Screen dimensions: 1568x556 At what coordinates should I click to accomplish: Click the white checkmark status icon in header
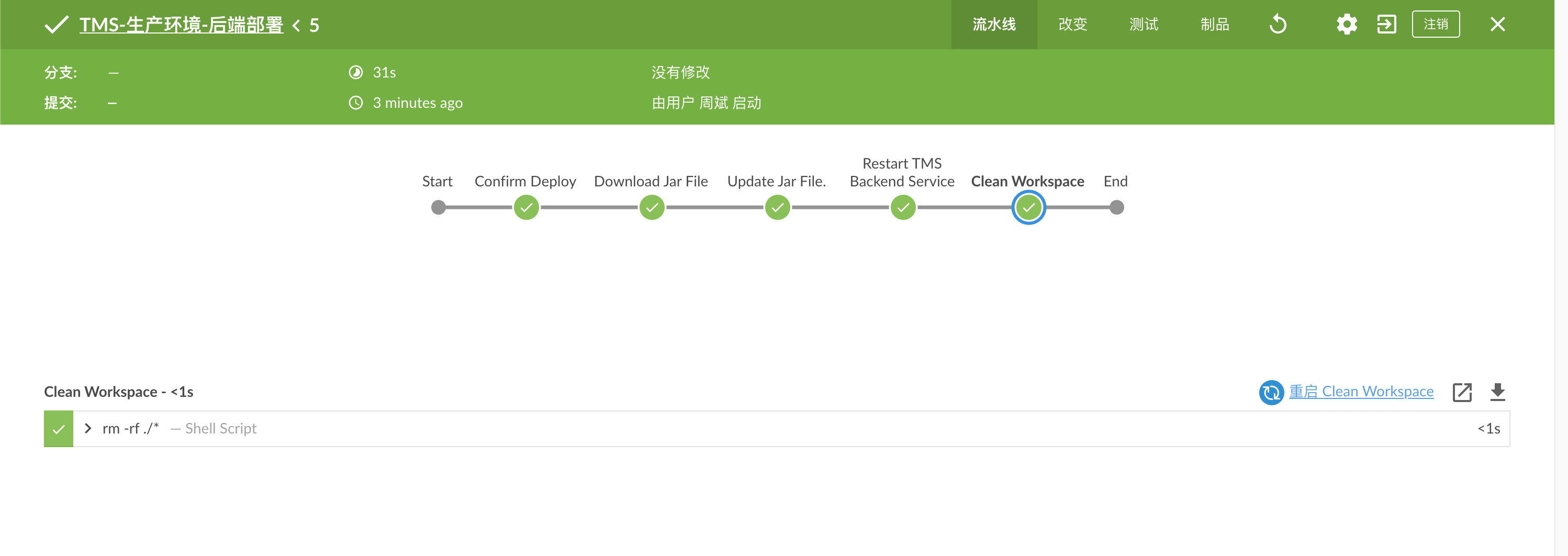(x=57, y=25)
